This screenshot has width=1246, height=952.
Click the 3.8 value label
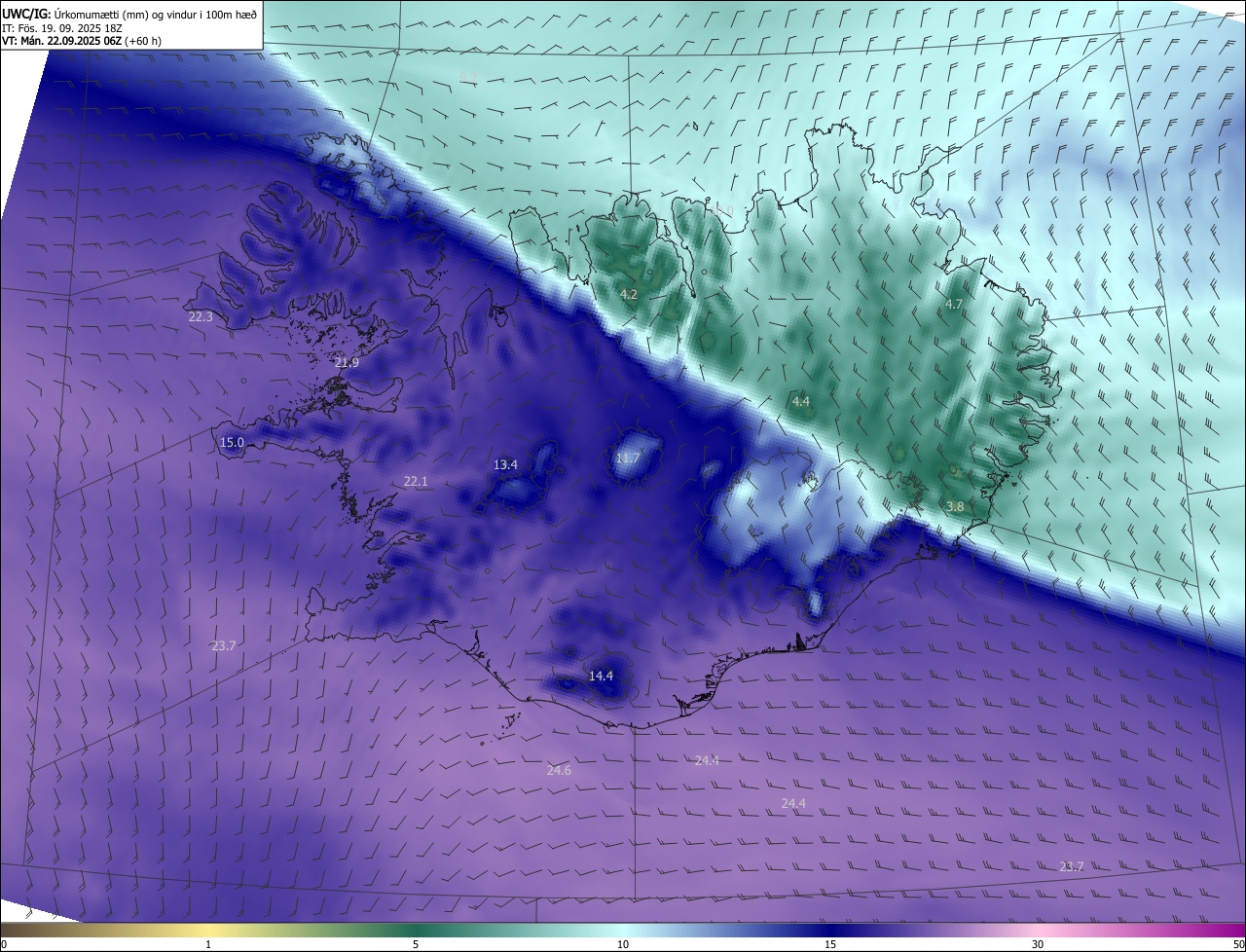coord(955,506)
